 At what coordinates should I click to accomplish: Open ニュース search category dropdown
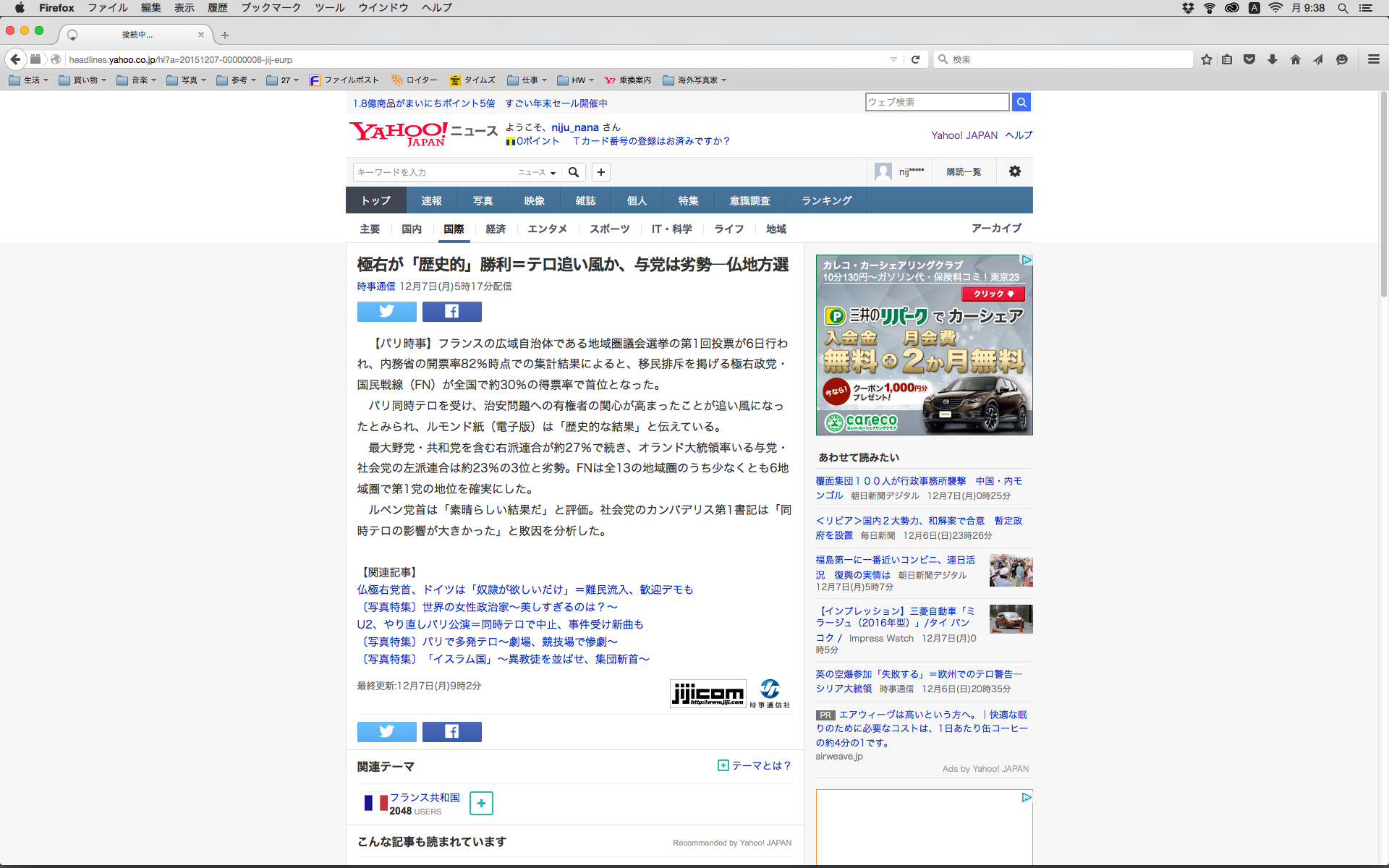pos(537,172)
